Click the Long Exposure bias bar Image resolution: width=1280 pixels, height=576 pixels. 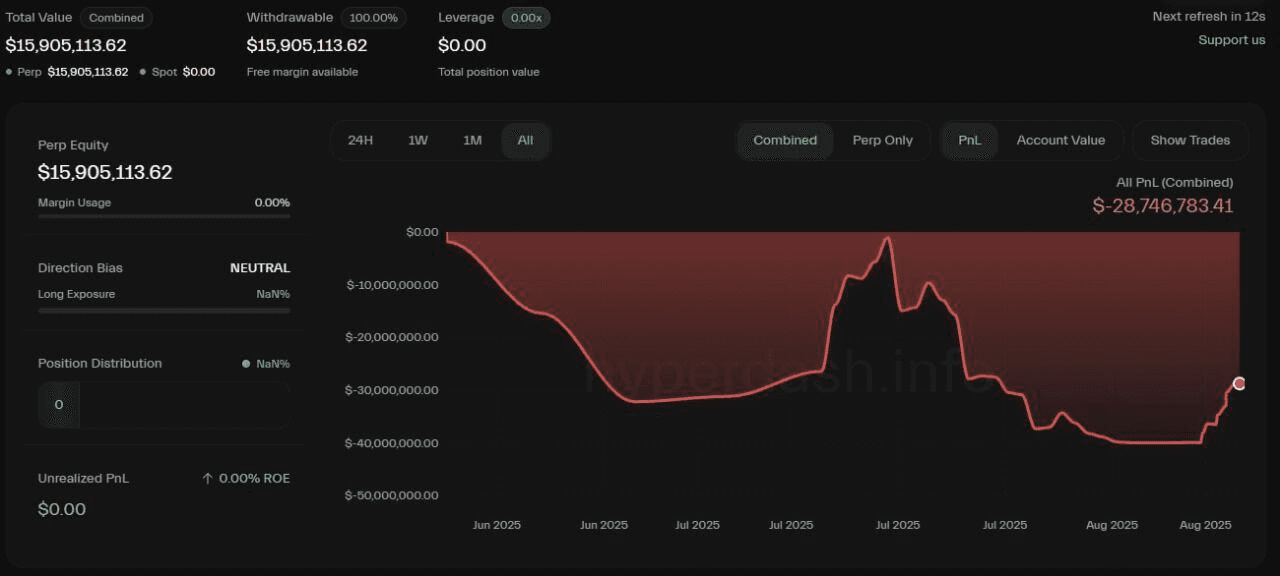164,310
